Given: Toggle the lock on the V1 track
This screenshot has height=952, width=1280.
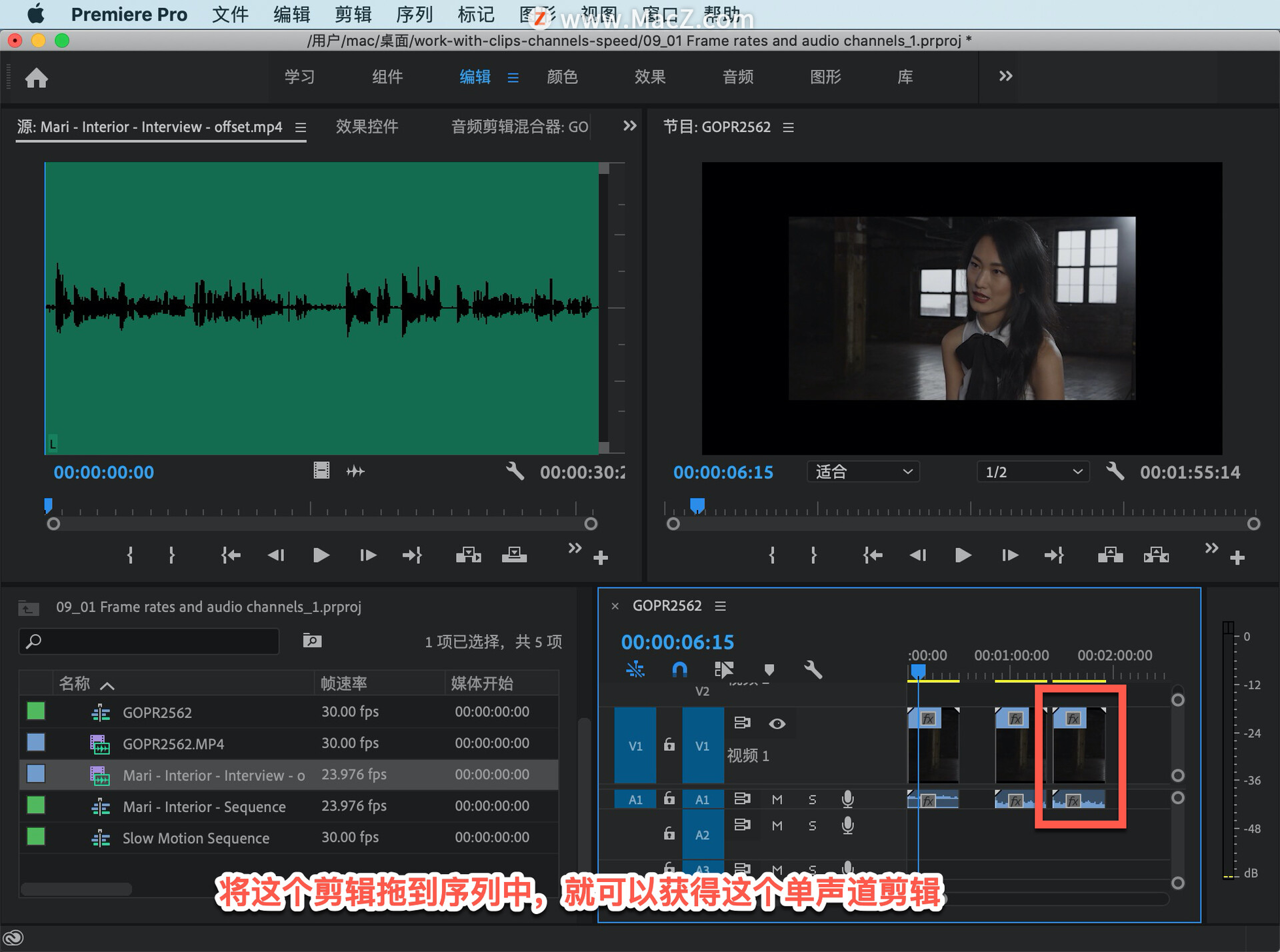Looking at the screenshot, I should click(669, 745).
